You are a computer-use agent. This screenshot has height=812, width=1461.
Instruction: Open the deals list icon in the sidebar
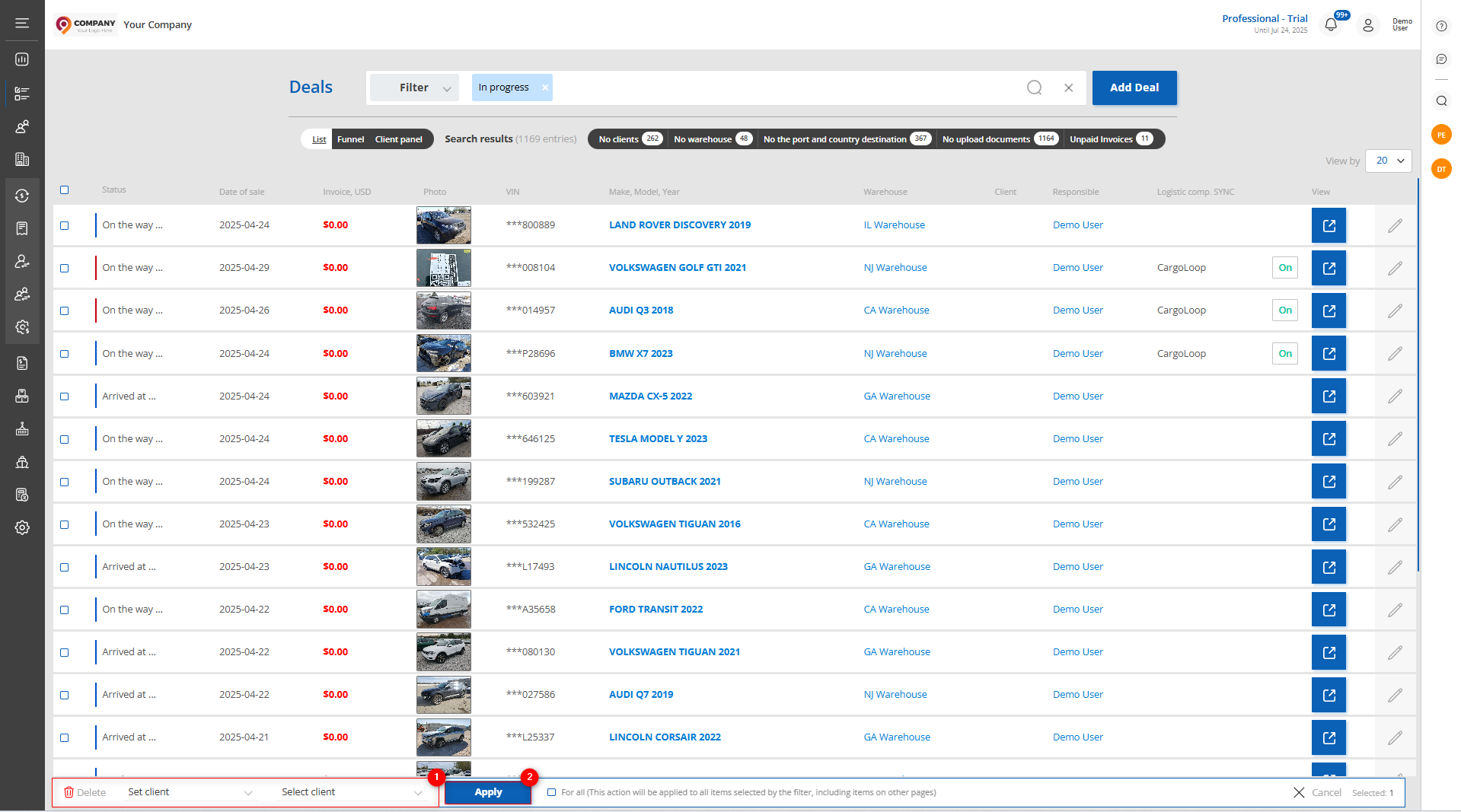pyautogui.click(x=22, y=94)
